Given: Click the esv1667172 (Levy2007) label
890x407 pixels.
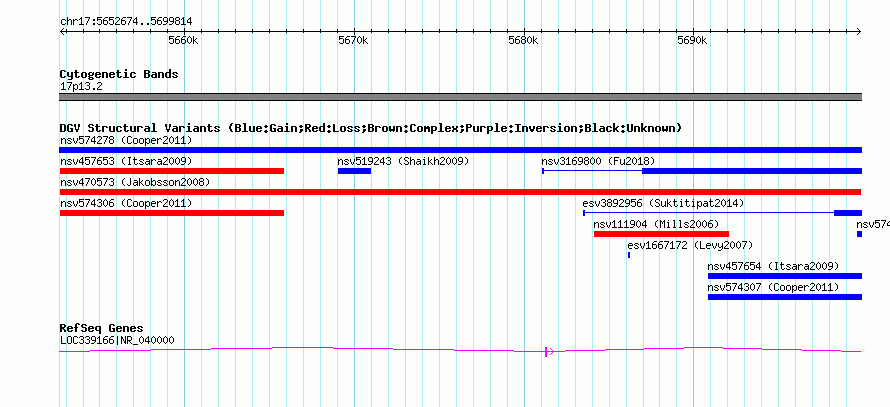Looking at the screenshot, I should coord(690,245).
